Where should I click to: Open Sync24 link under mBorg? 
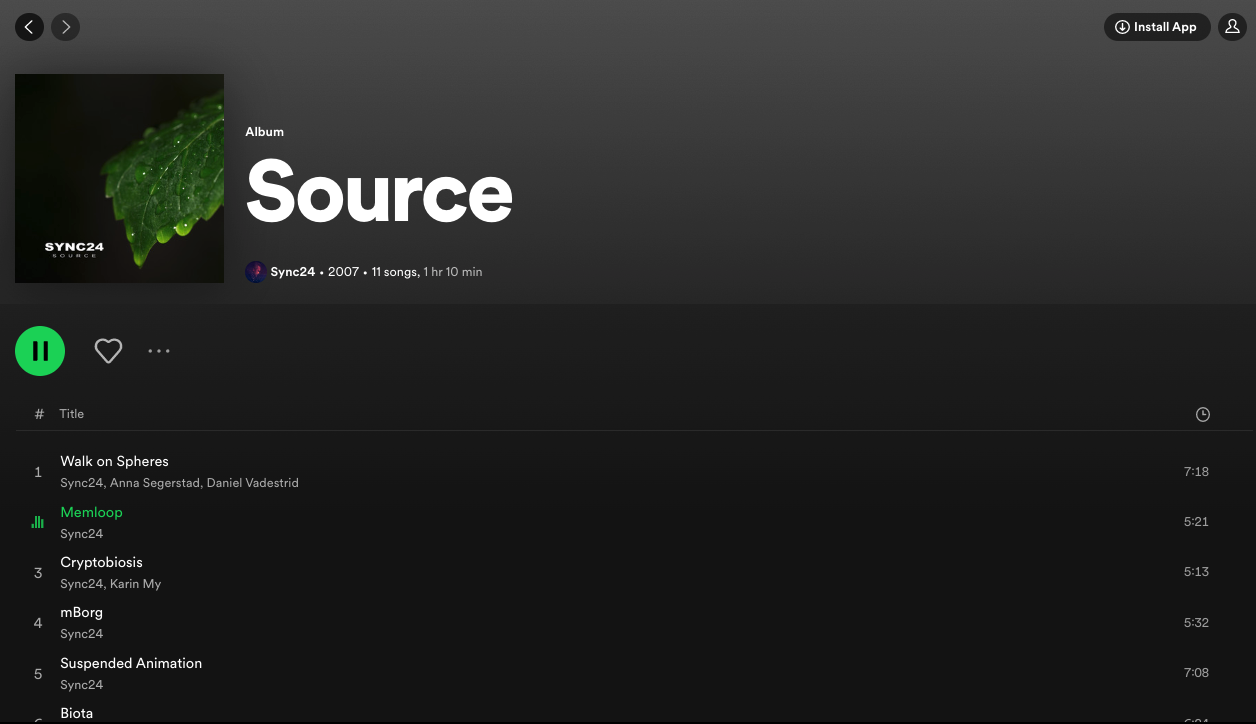[81, 634]
